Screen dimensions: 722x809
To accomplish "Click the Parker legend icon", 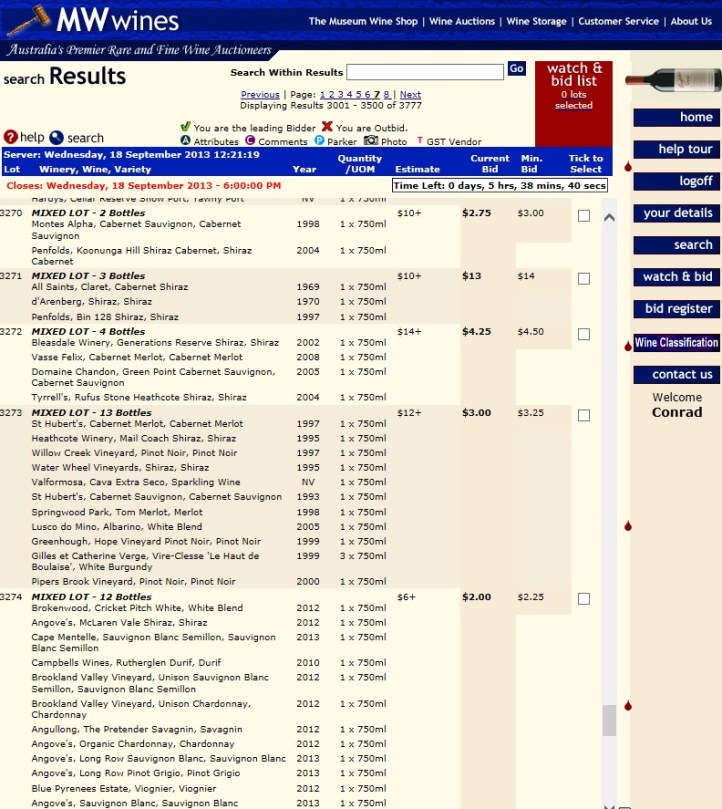I will tap(319, 140).
